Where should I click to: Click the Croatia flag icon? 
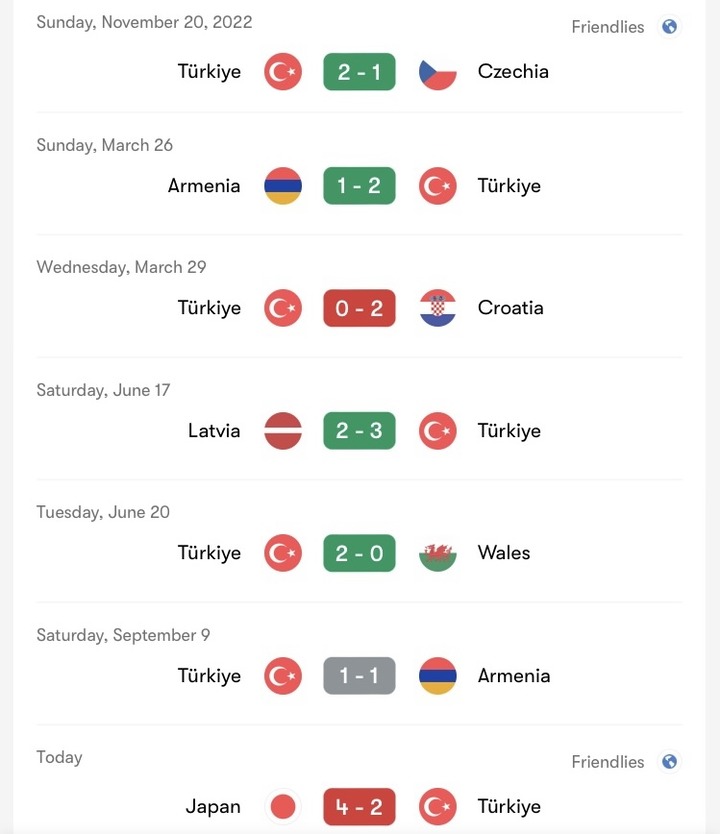(x=437, y=308)
